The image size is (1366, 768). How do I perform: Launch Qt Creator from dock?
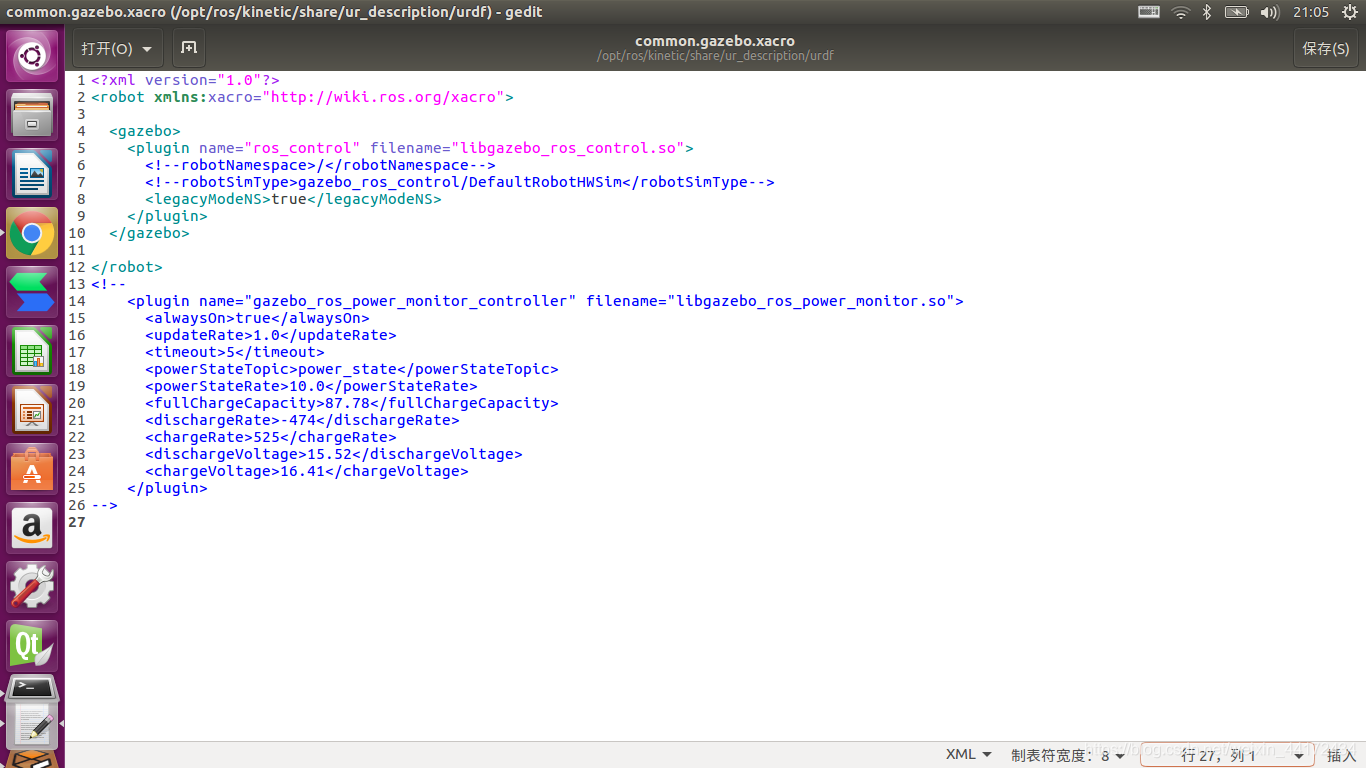click(x=33, y=646)
